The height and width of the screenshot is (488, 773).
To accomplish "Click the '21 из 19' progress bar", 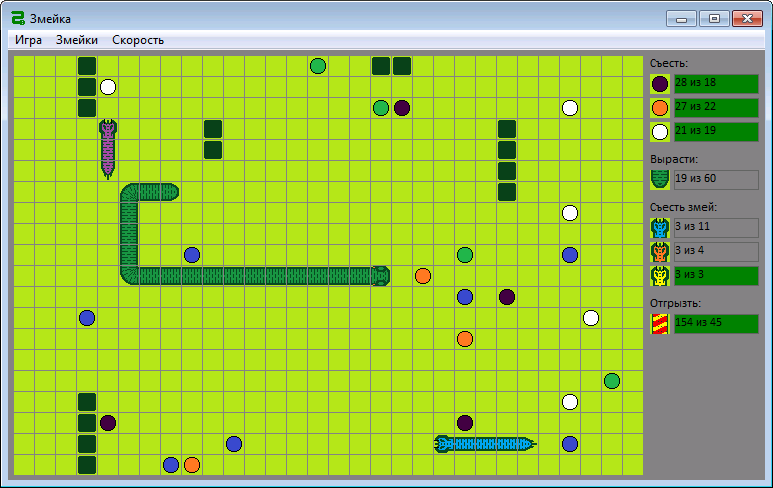I will click(716, 132).
